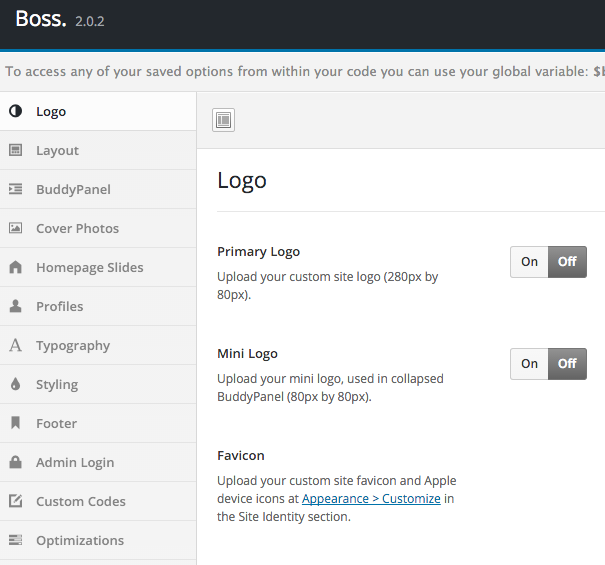Click the Logo contrast icon in sidebar
This screenshot has height=565, width=605.
tap(15, 111)
